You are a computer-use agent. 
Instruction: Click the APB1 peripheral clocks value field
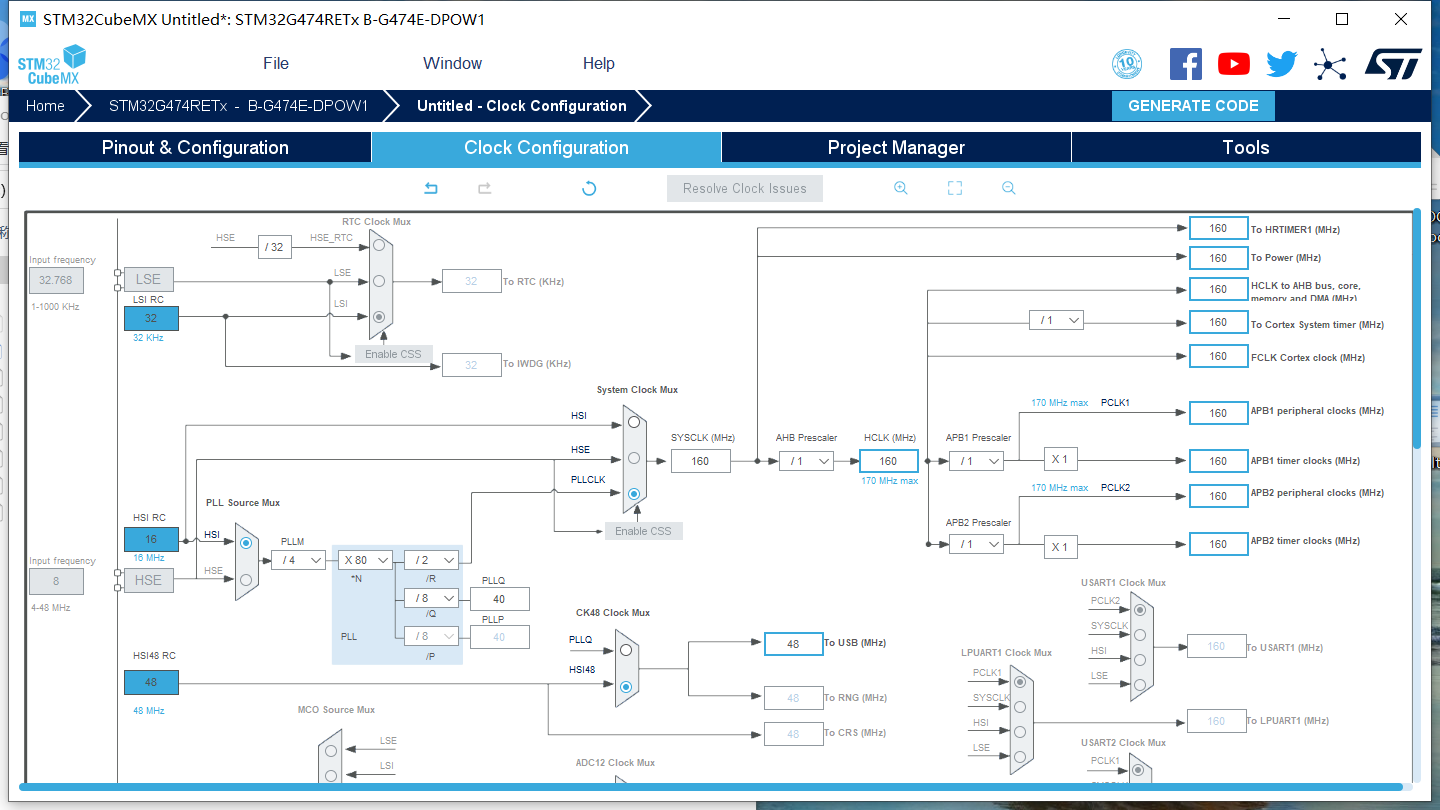click(x=1218, y=412)
